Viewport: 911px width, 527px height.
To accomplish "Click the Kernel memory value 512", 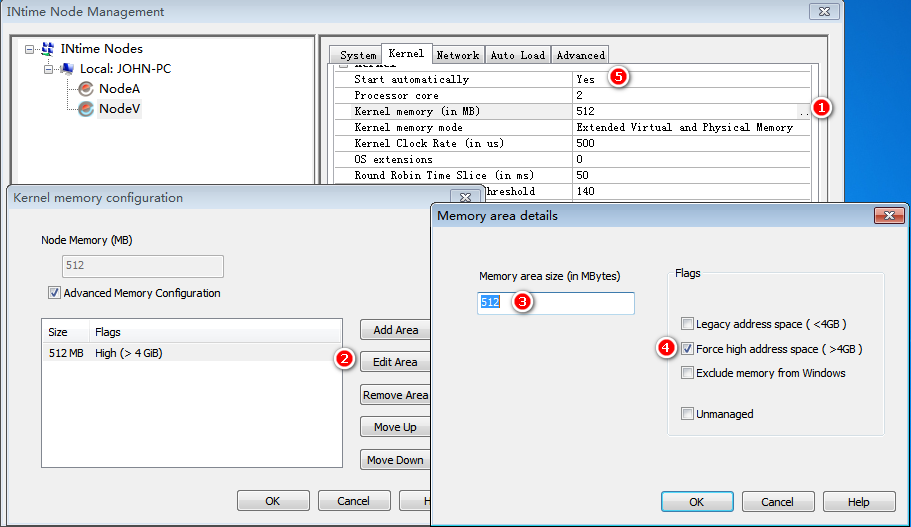I will (586, 112).
